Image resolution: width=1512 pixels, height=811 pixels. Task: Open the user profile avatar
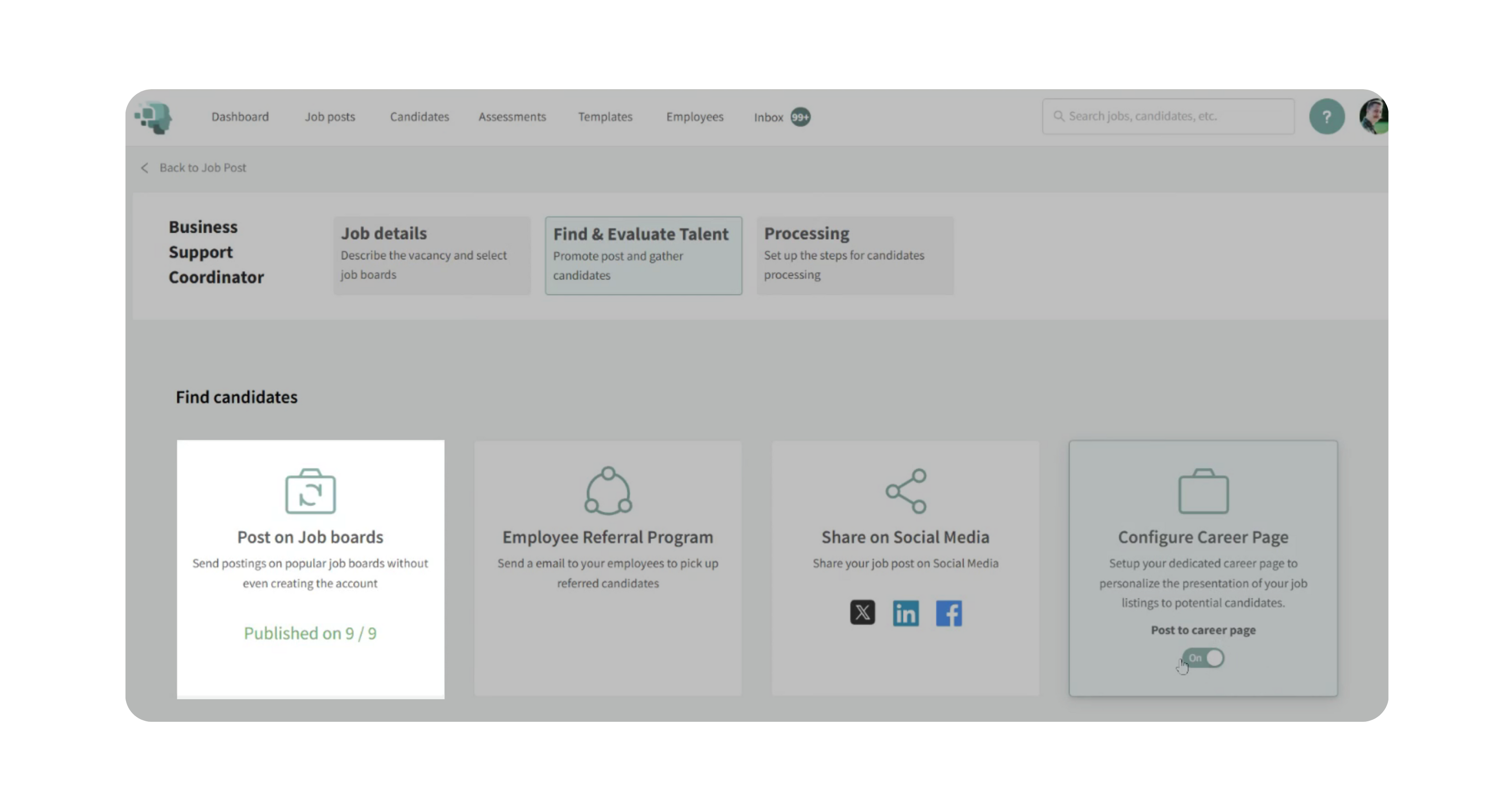click(1373, 117)
